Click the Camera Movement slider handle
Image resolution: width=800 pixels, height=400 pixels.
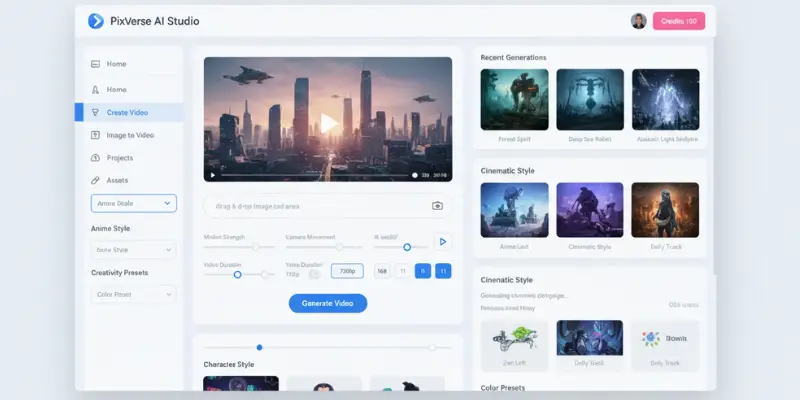[339, 247]
